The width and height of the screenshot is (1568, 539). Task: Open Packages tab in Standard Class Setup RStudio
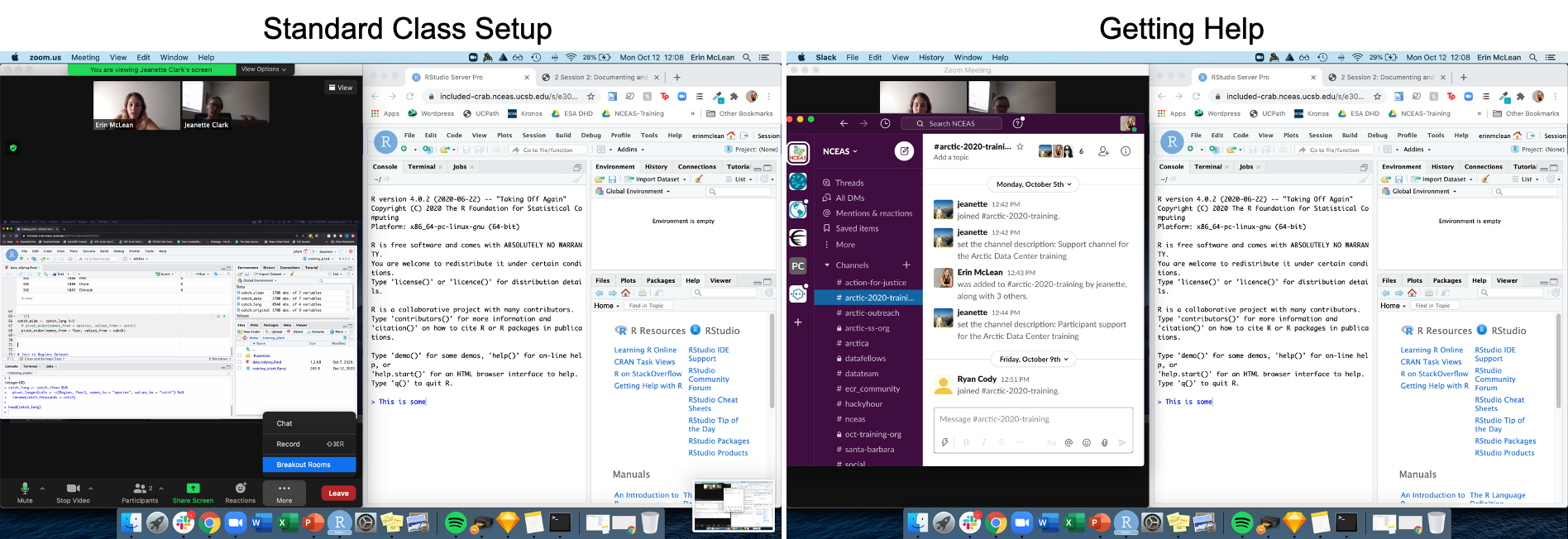tap(661, 280)
